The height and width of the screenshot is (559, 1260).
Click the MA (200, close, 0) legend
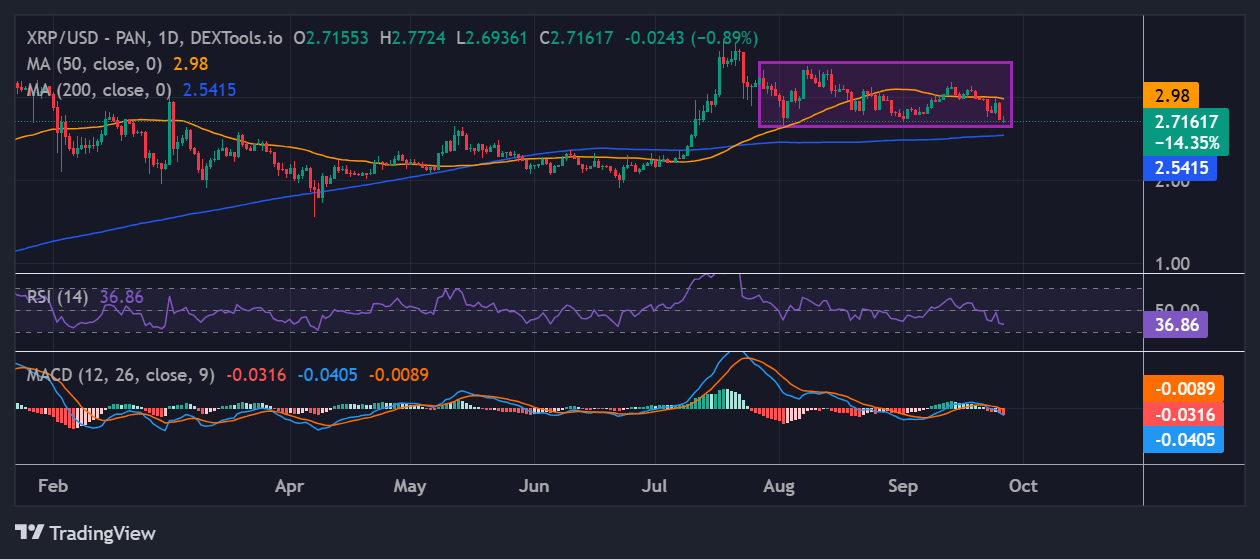[100, 89]
